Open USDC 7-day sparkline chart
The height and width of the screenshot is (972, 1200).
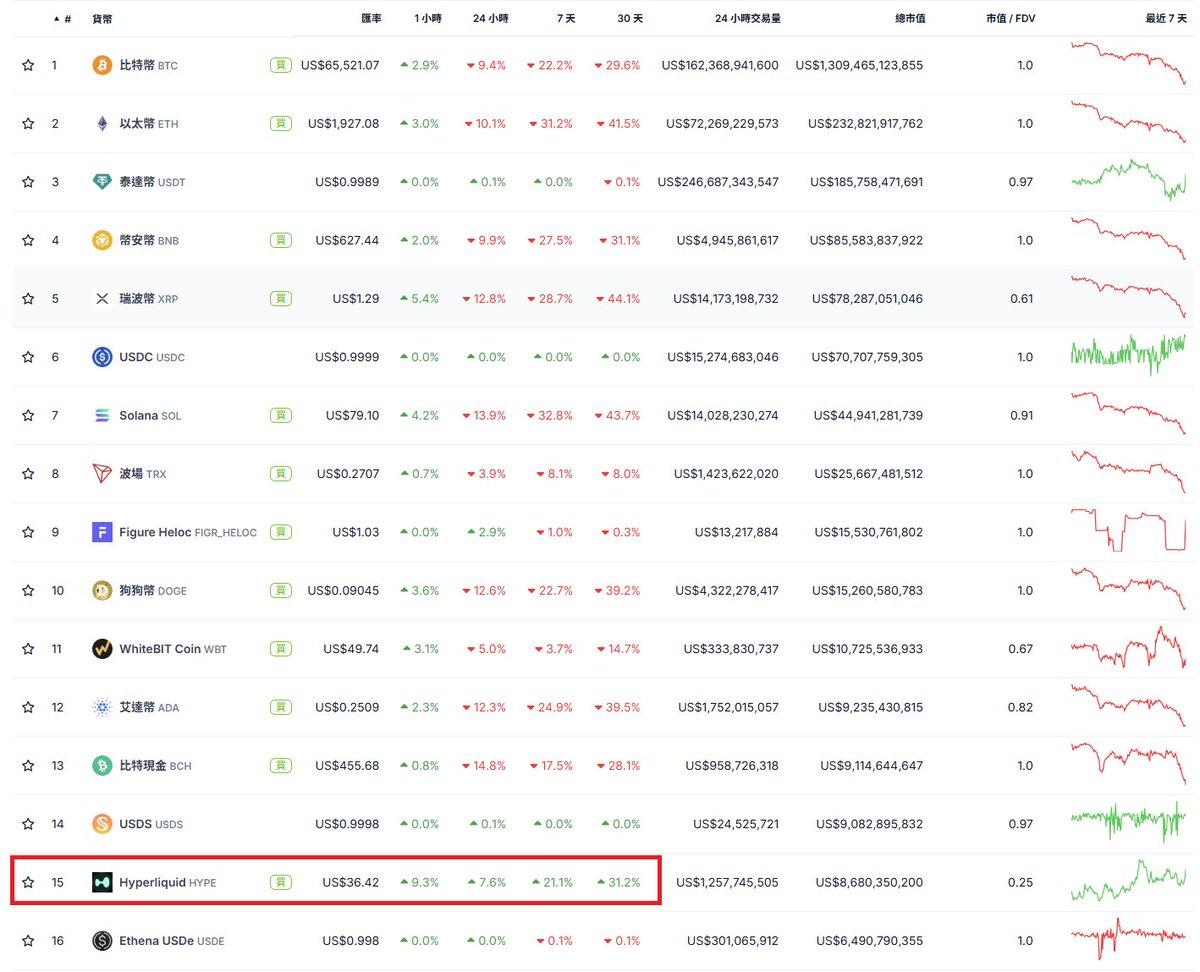point(1128,354)
